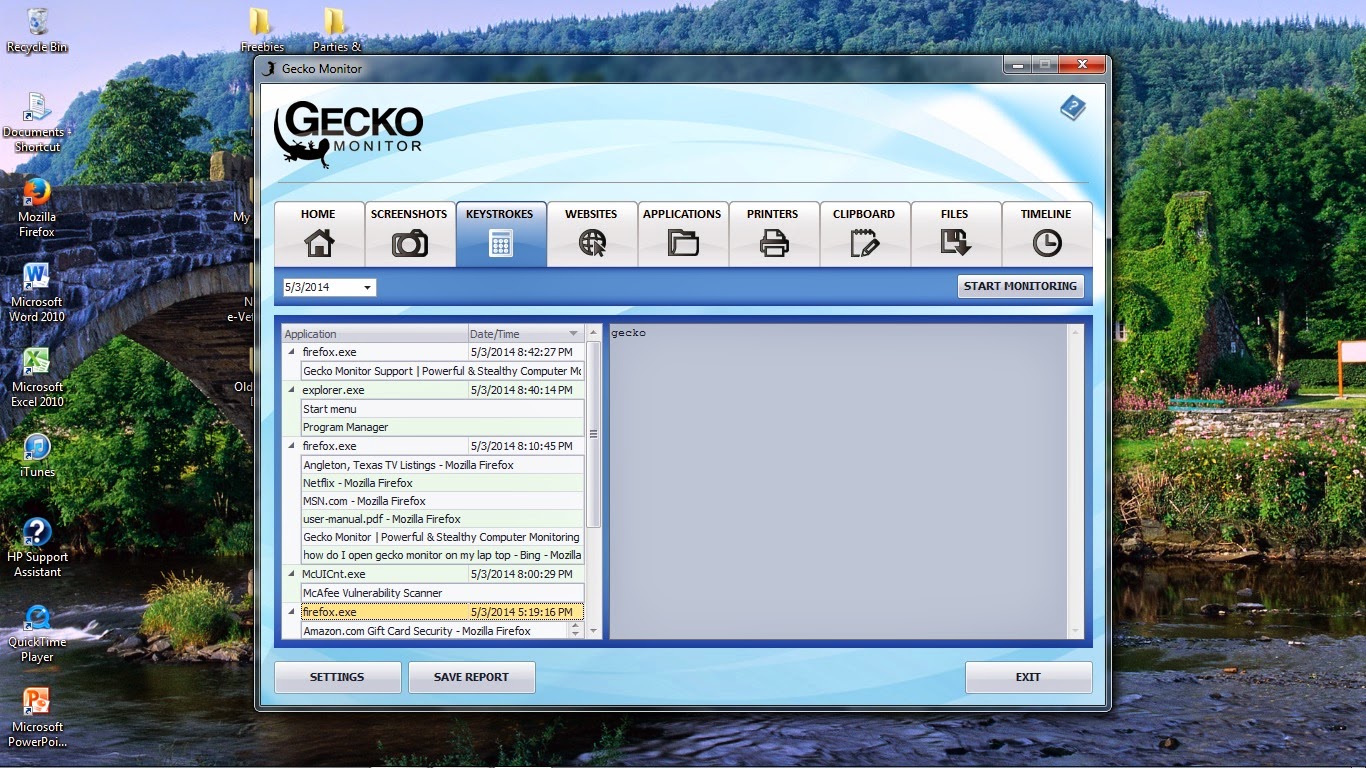Select the "how do I open gecko monitor" row

[442, 555]
